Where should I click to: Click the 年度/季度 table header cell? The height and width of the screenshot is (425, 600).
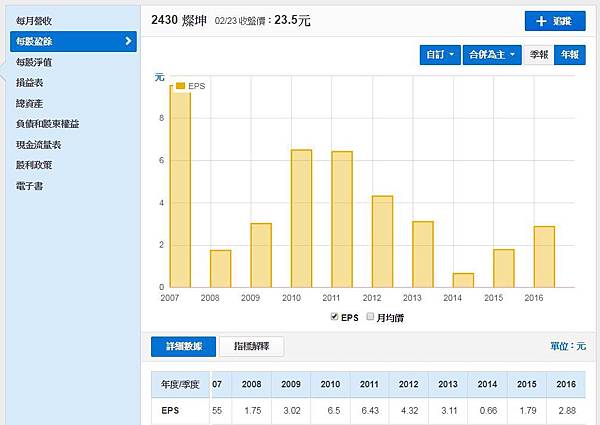click(x=180, y=384)
